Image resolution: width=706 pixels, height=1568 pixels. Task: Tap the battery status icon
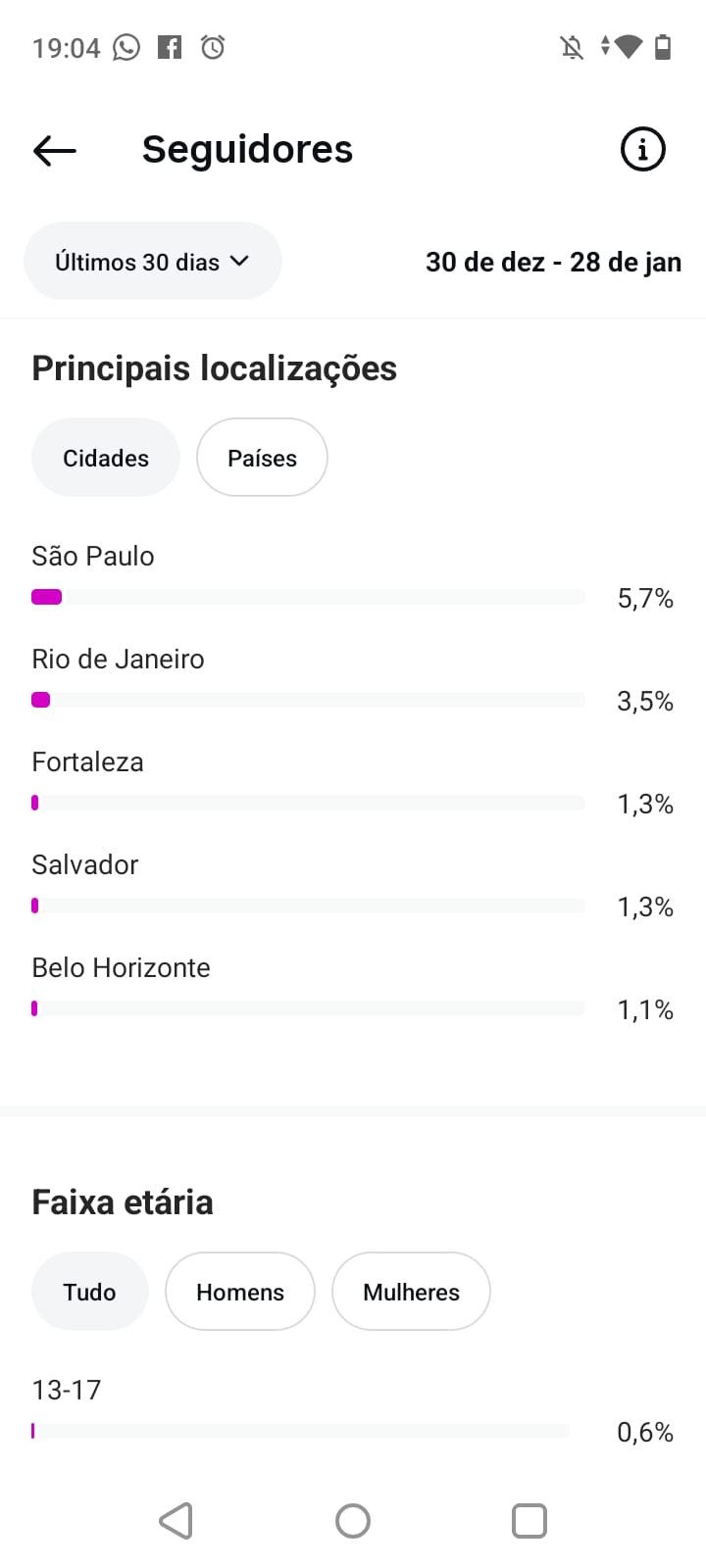point(663,47)
